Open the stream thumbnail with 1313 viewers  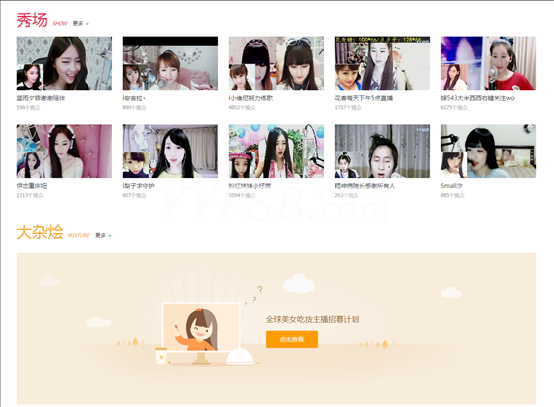(64, 151)
